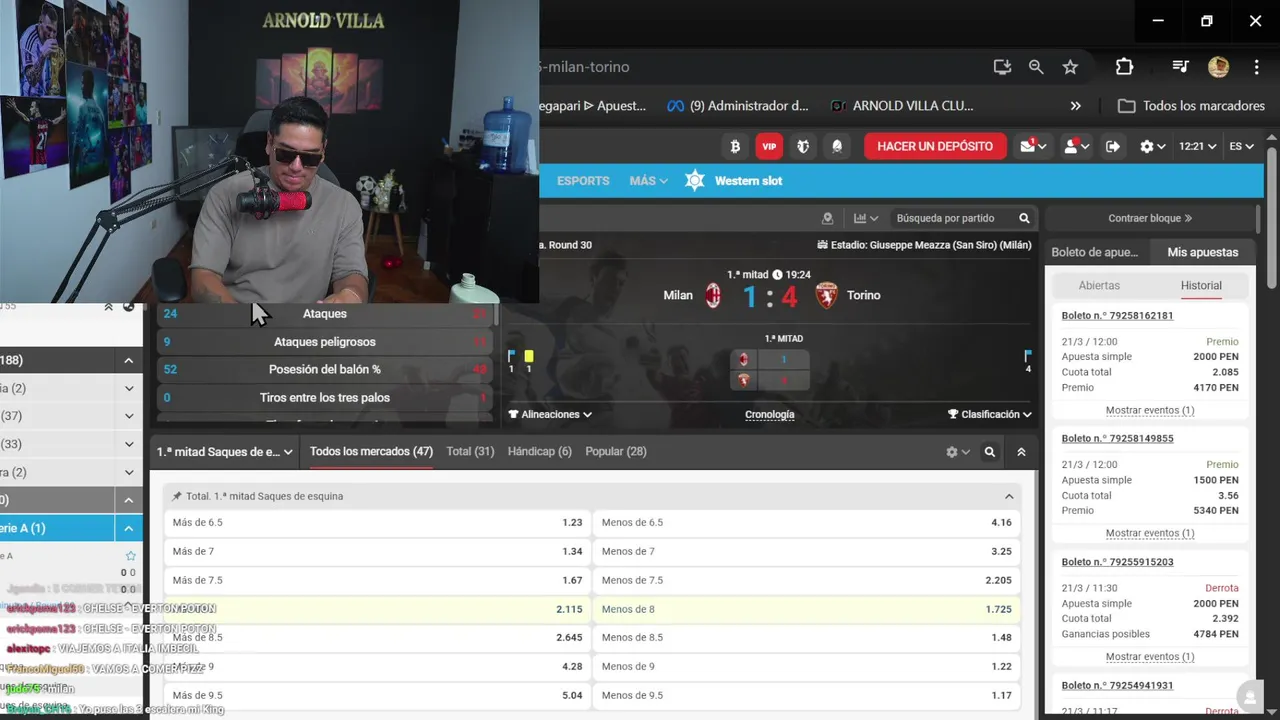Open the Todos los marcadores bookmarks folder
Screen dimensions: 1280x720
pos(1192,105)
